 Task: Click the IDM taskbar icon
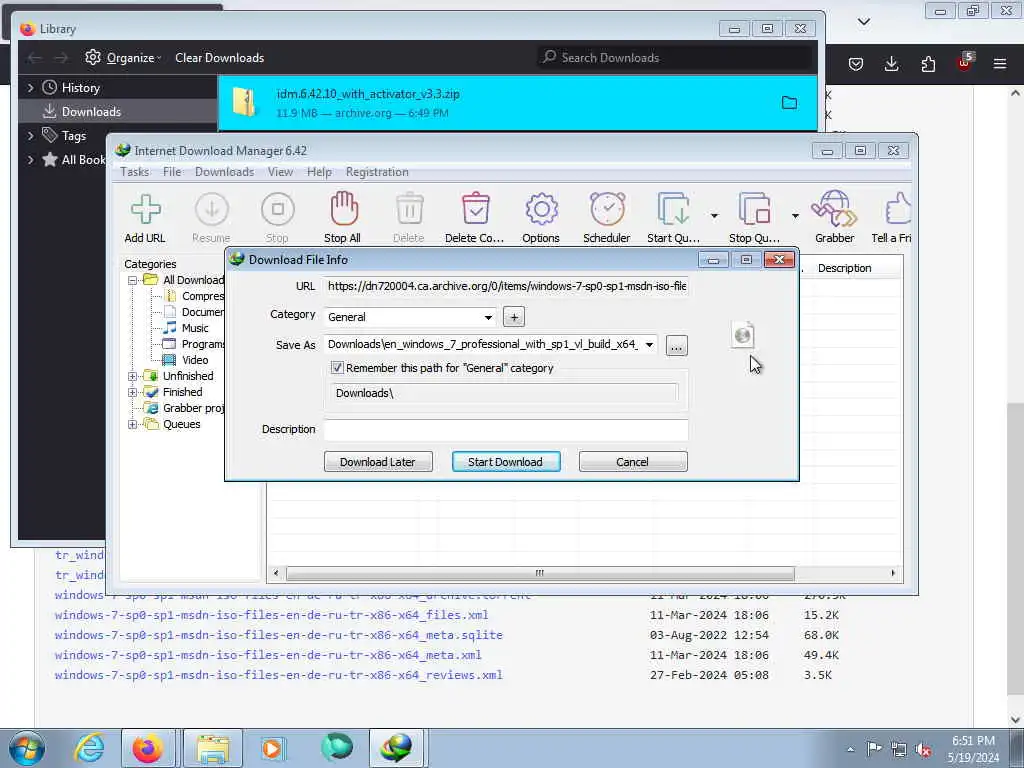(x=397, y=748)
